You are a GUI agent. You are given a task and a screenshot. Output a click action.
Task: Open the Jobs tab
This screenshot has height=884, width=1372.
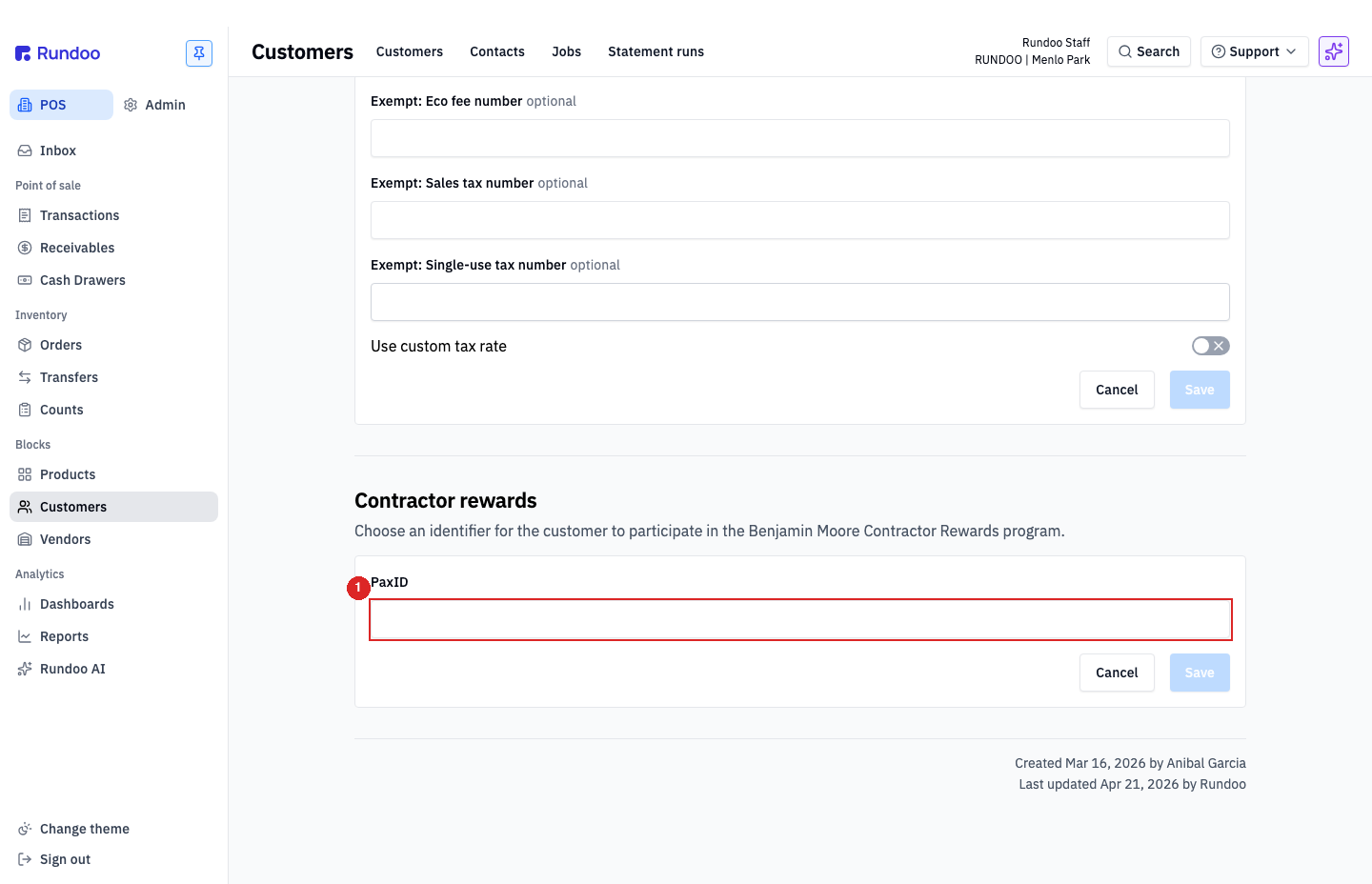pos(566,51)
